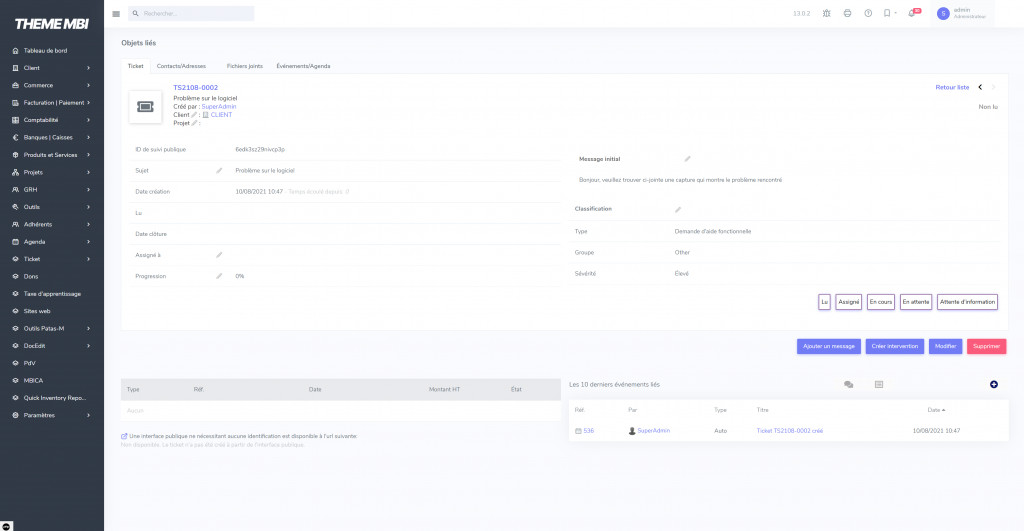Switch to the Ticket tab
This screenshot has height=531, width=1024.
pyautogui.click(x=135, y=66)
